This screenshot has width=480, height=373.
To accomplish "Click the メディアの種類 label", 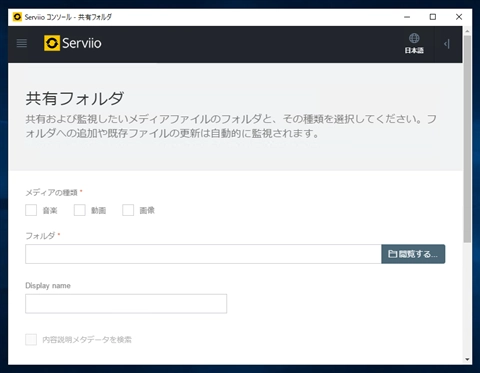I will pyautogui.click(x=52, y=193).
